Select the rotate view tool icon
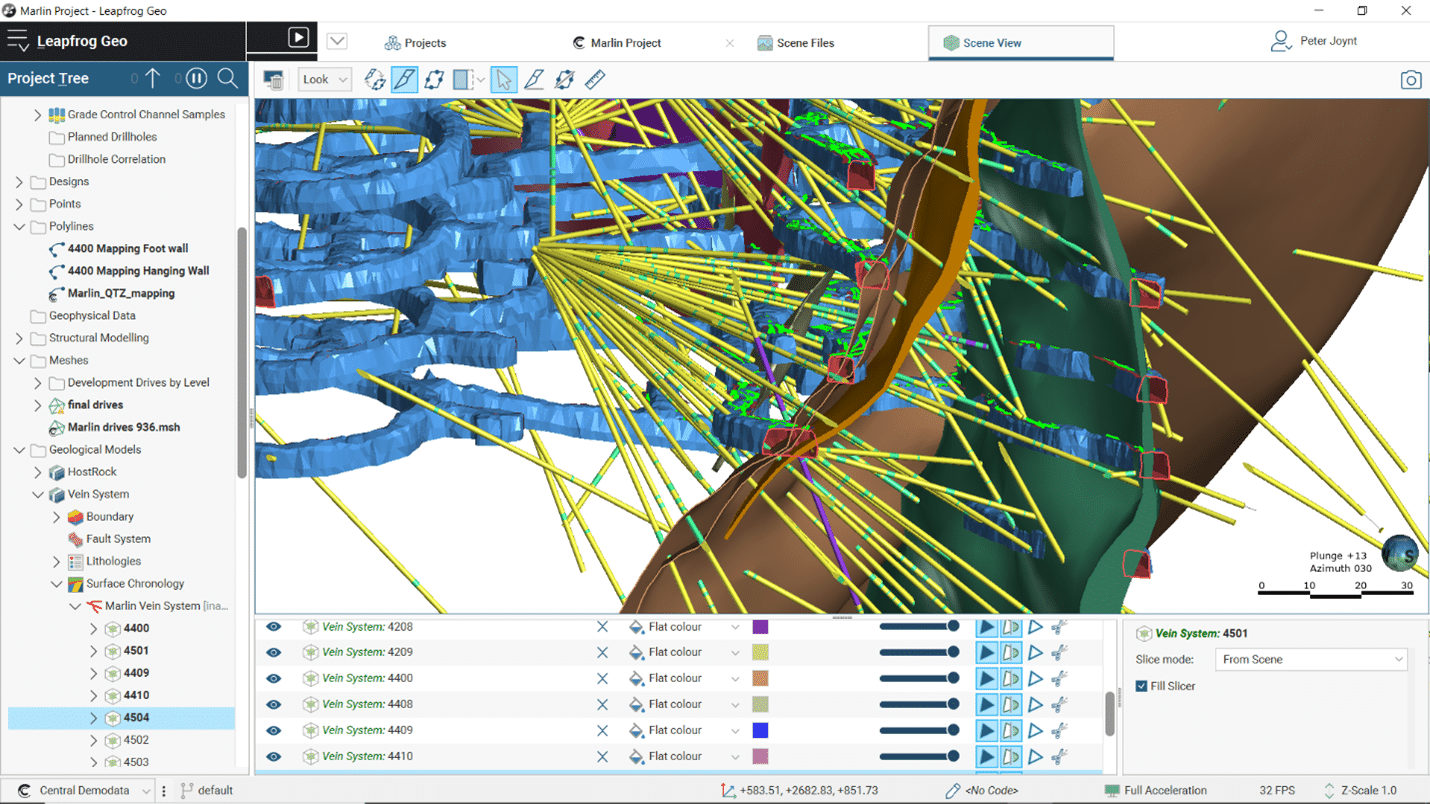This screenshot has width=1430, height=804. pyautogui.click(x=375, y=80)
